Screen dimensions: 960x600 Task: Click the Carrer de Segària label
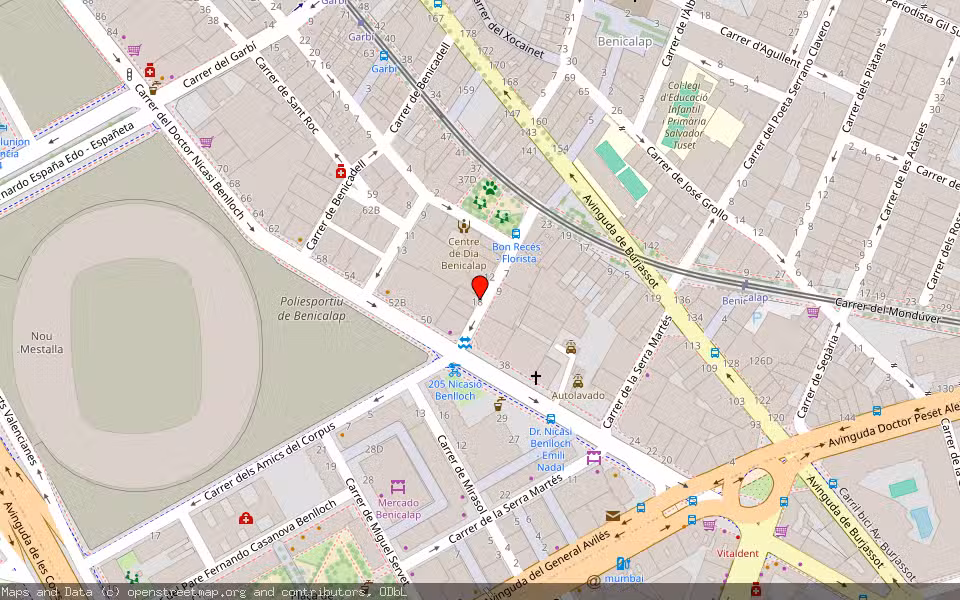[x=818, y=377]
